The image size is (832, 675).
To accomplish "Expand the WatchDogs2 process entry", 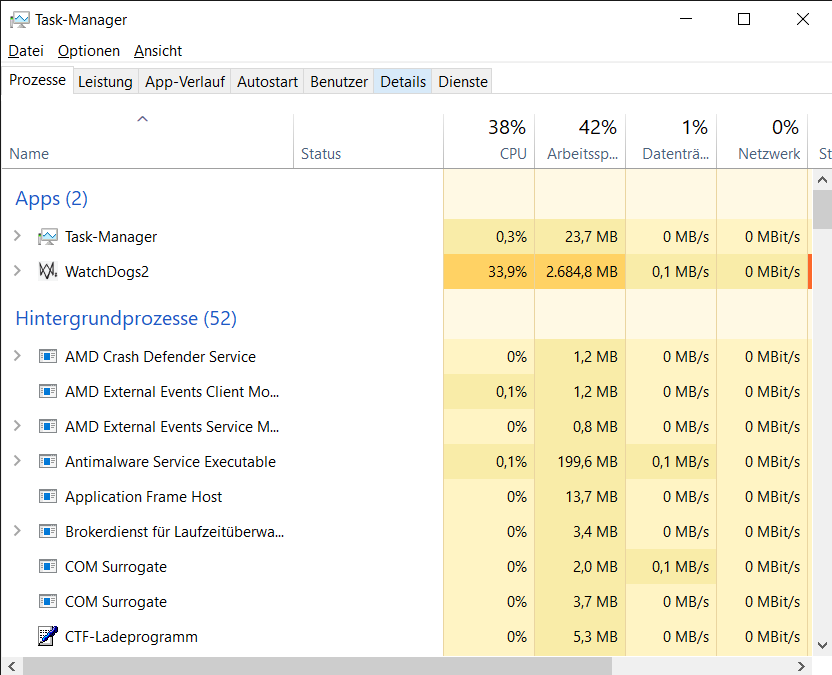I will click(19, 271).
